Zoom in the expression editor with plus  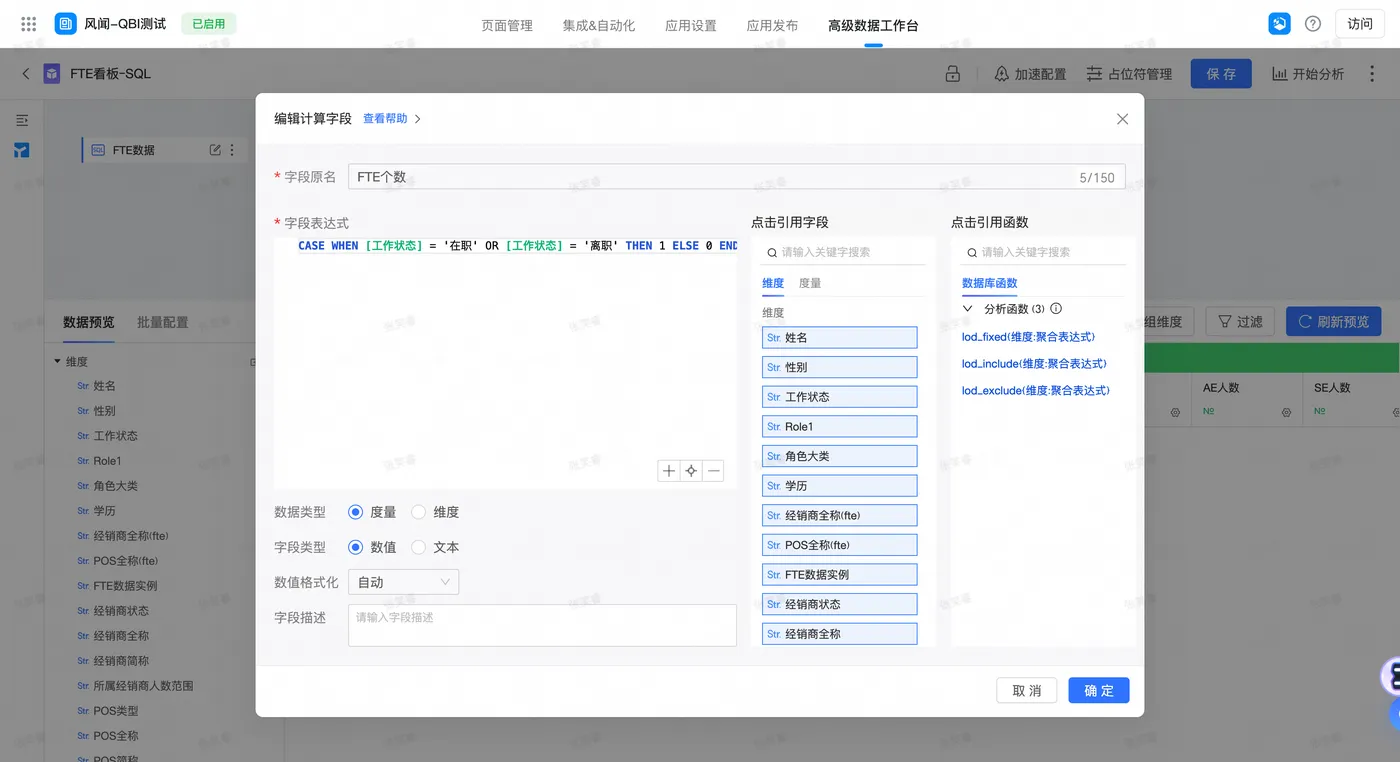[669, 471]
